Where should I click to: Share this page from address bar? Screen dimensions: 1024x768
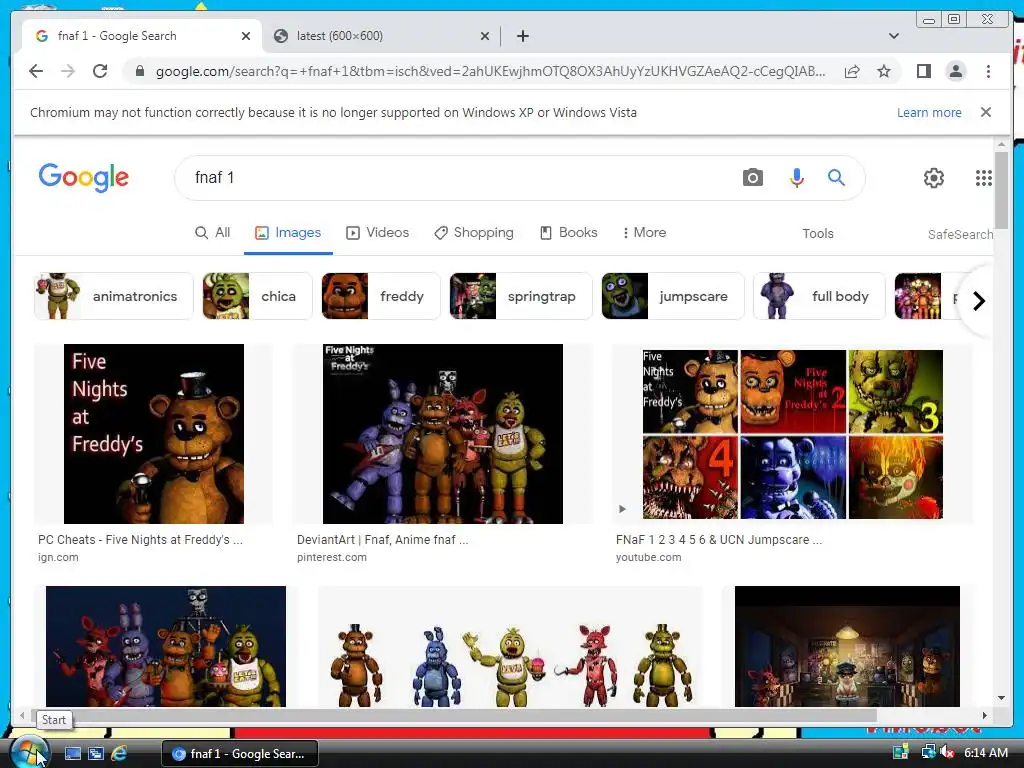click(x=852, y=71)
